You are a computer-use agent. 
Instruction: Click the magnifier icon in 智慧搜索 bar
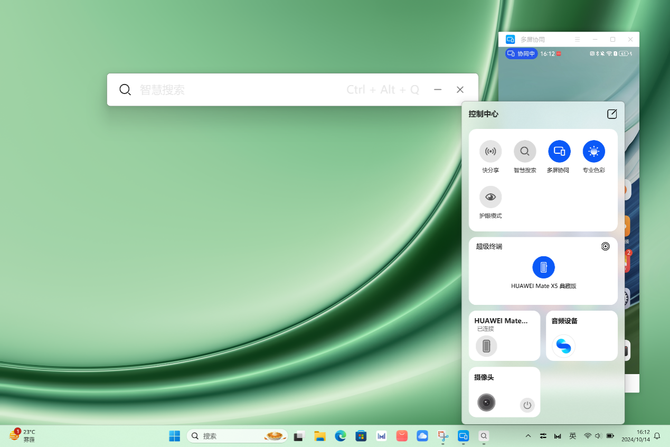click(x=125, y=90)
